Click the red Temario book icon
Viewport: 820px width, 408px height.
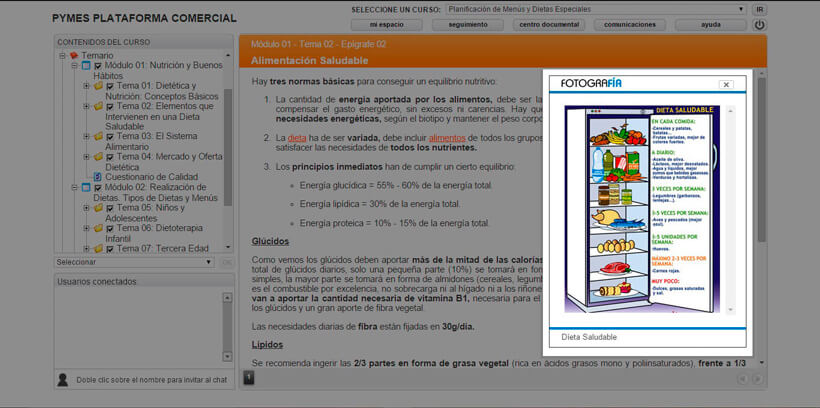[x=74, y=55]
